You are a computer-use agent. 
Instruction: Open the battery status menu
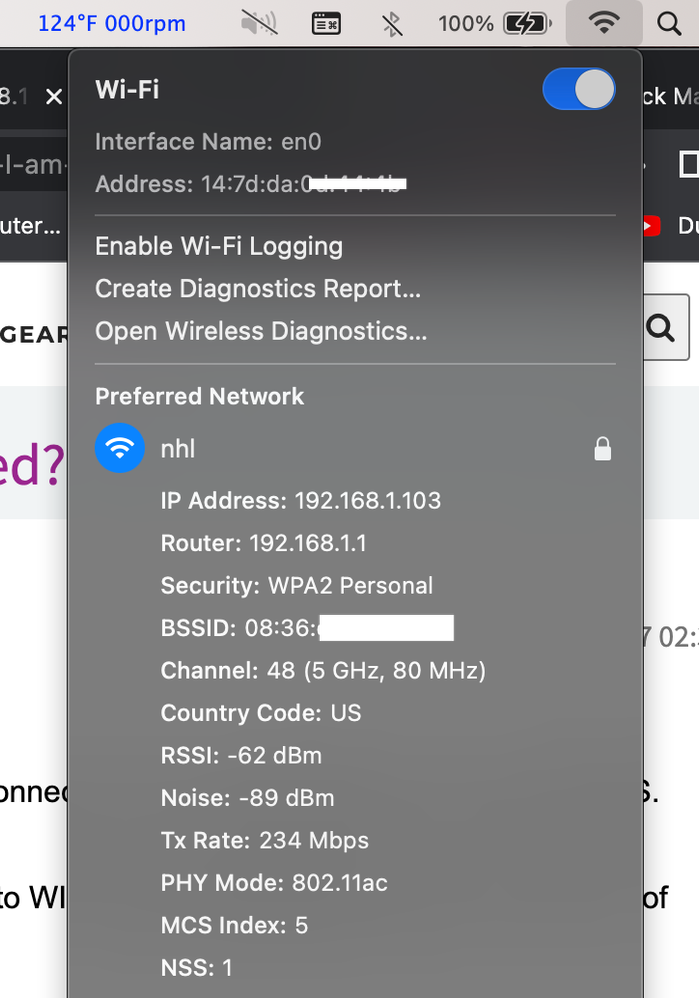click(x=526, y=23)
